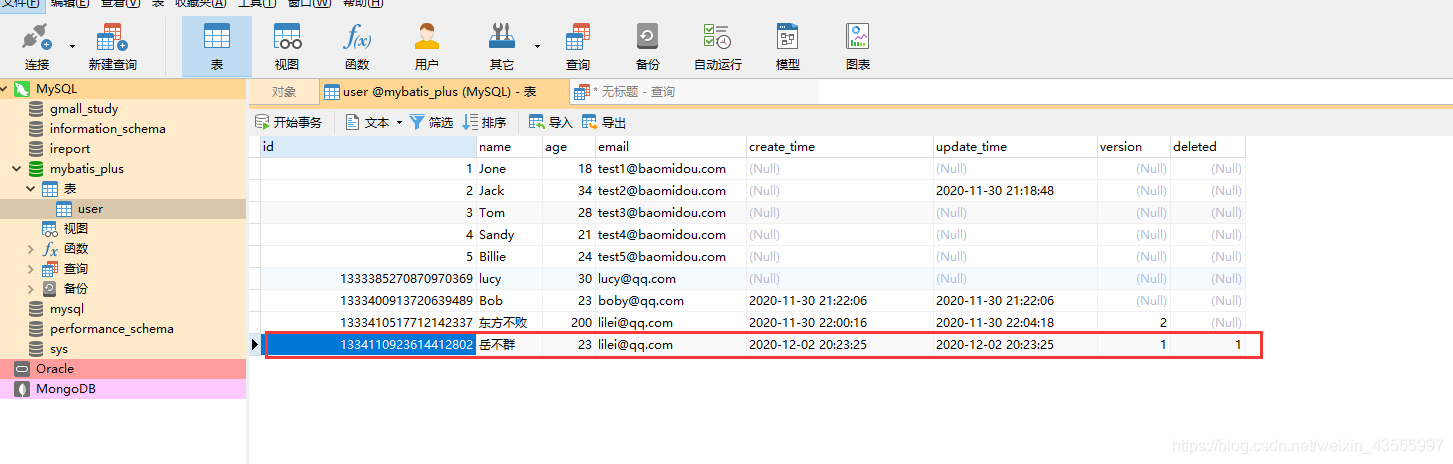Select the email cell boby@qq.com
The width and height of the screenshot is (1453, 464).
coord(671,301)
